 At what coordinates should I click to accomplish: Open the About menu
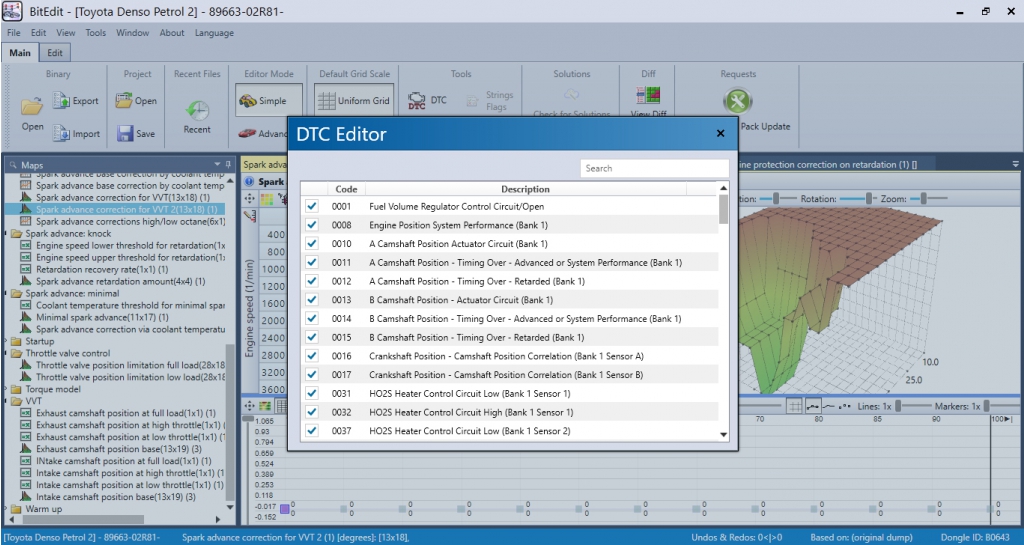pyautogui.click(x=172, y=33)
